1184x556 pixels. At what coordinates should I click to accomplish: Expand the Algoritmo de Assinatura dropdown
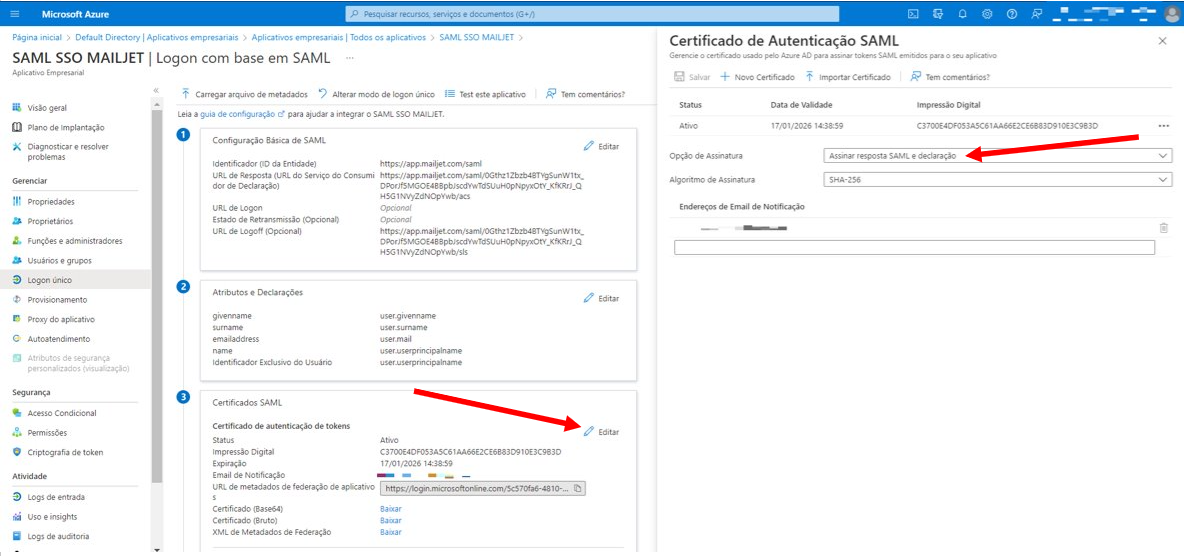[997, 180]
